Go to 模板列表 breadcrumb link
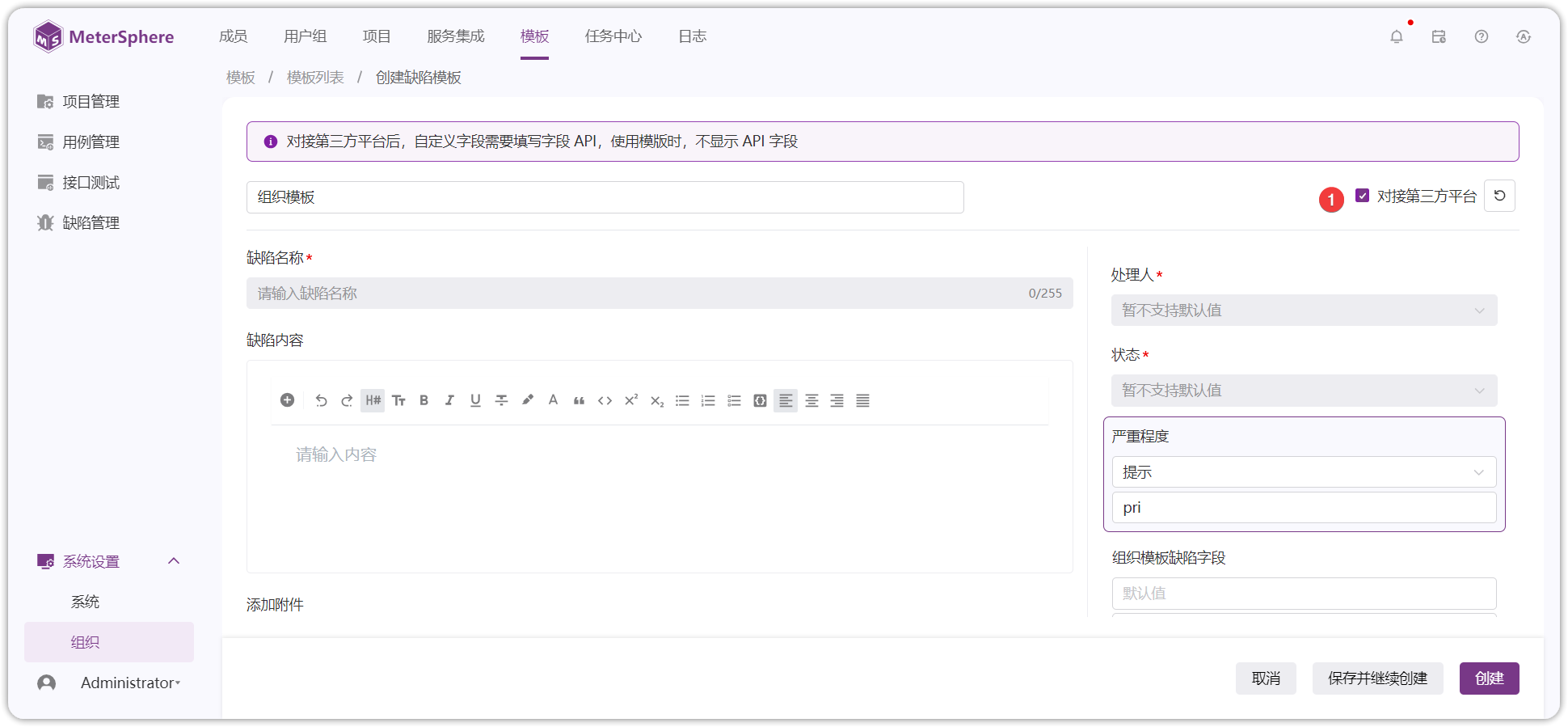The image size is (1568, 727). click(315, 78)
